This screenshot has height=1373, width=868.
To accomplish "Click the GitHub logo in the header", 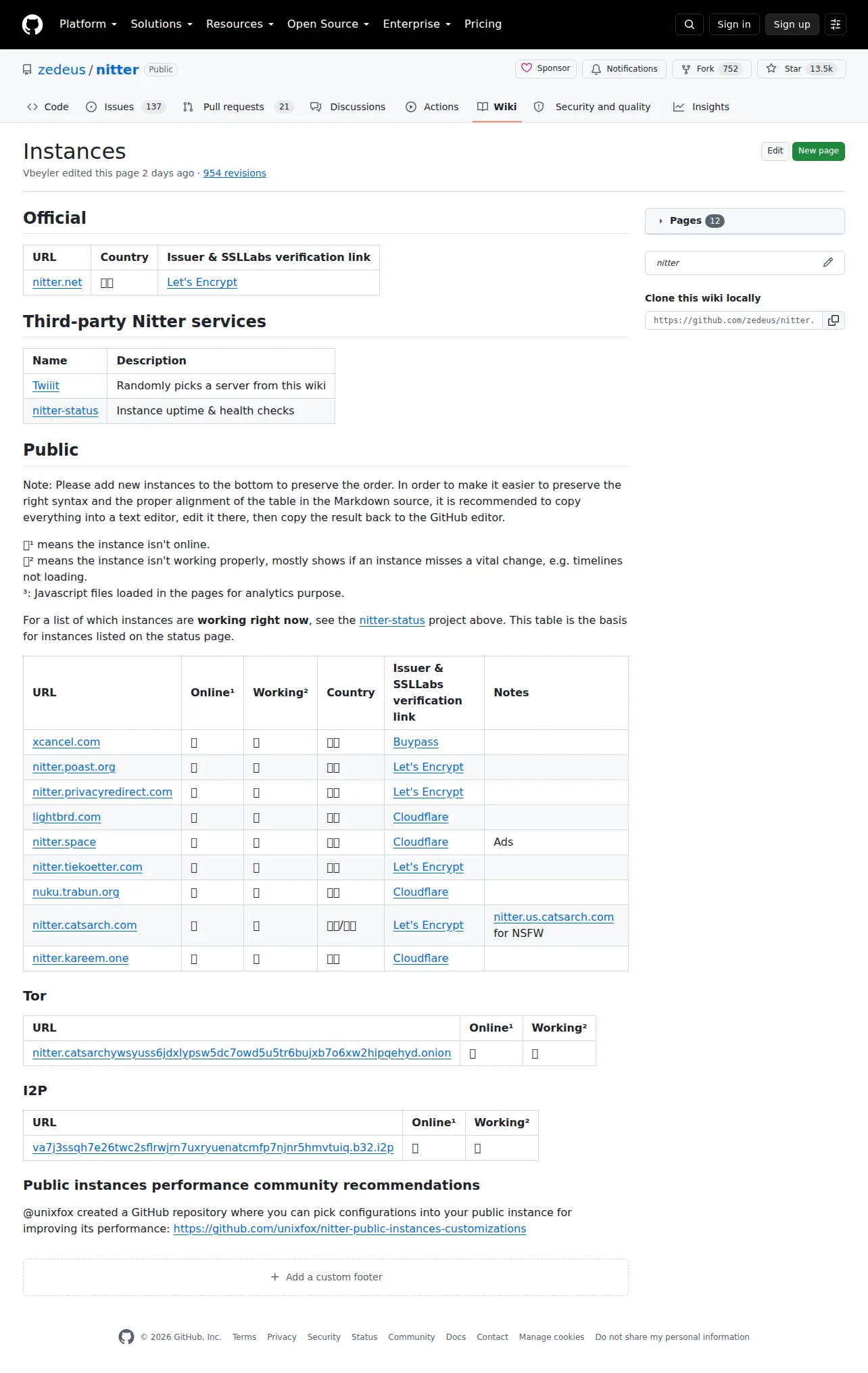I will point(32,24).
